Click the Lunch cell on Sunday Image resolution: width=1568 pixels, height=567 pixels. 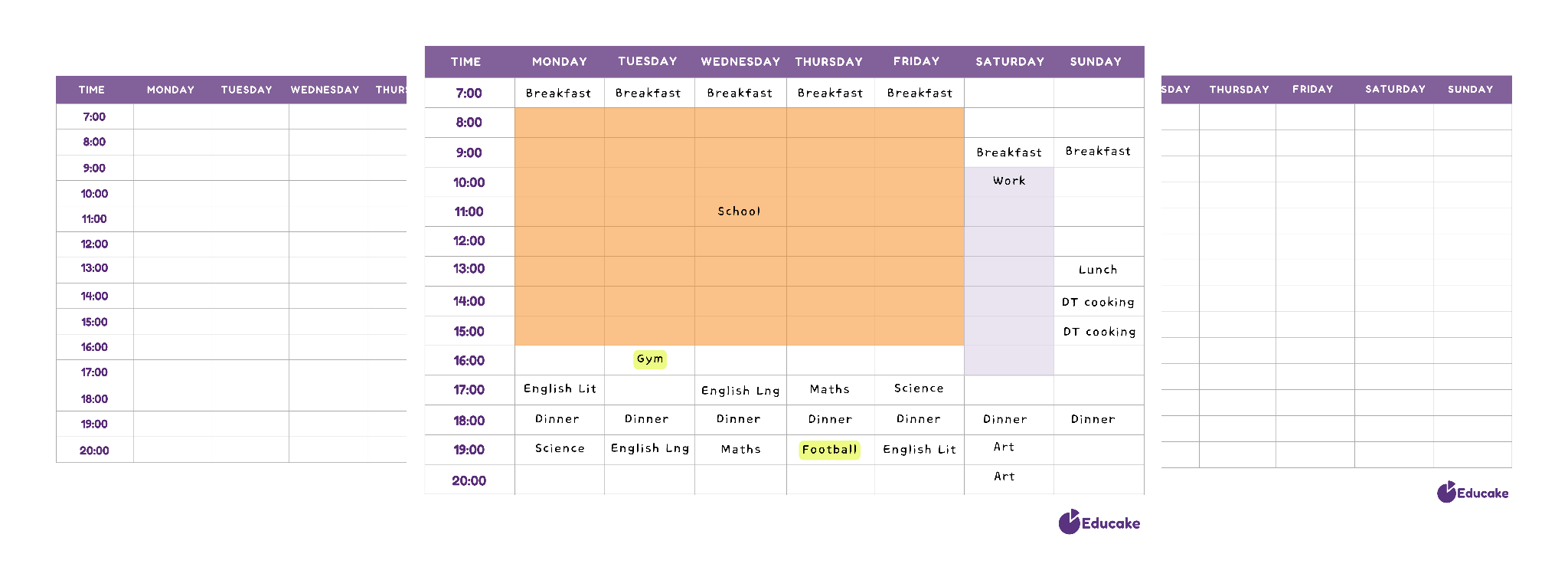pyautogui.click(x=1098, y=270)
